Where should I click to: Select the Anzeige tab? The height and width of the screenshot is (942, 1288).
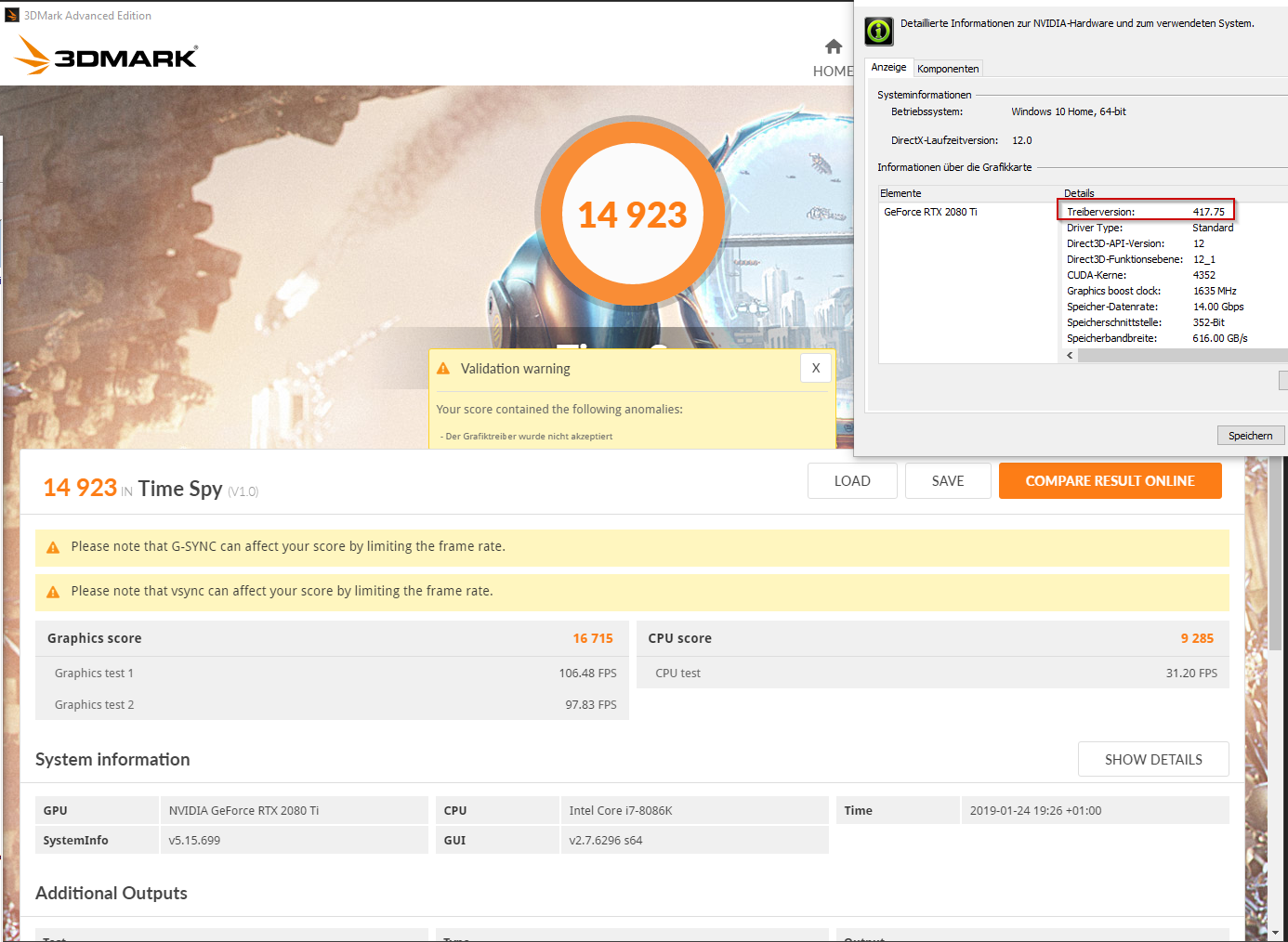[888, 67]
